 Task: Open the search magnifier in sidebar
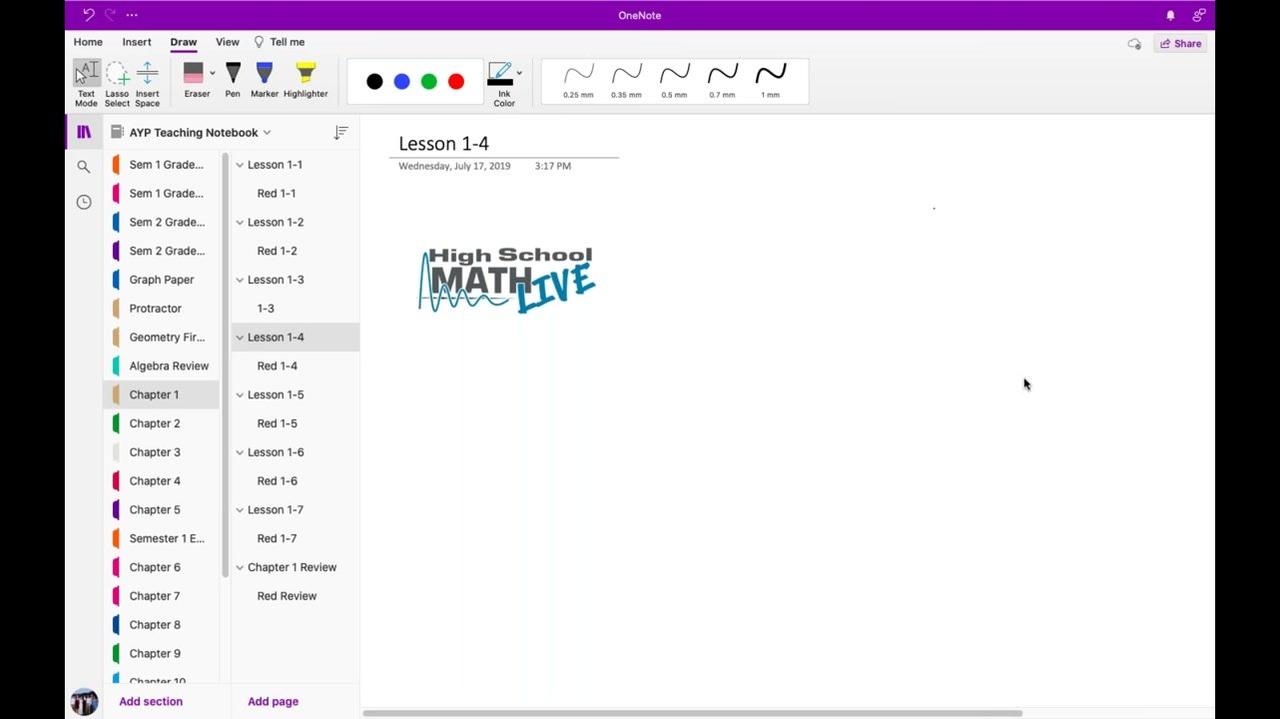pyautogui.click(x=84, y=167)
